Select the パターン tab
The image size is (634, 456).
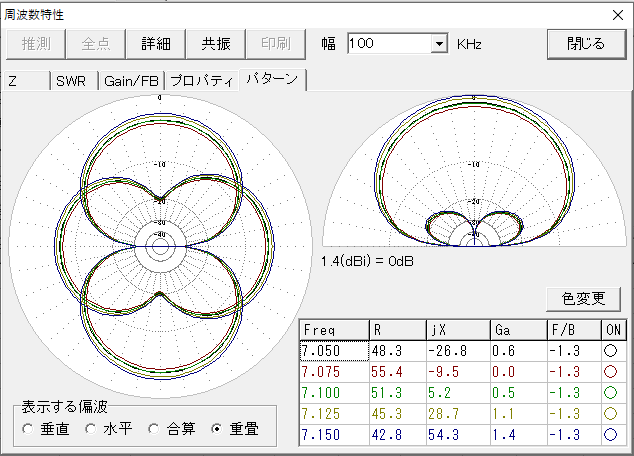click(273, 79)
